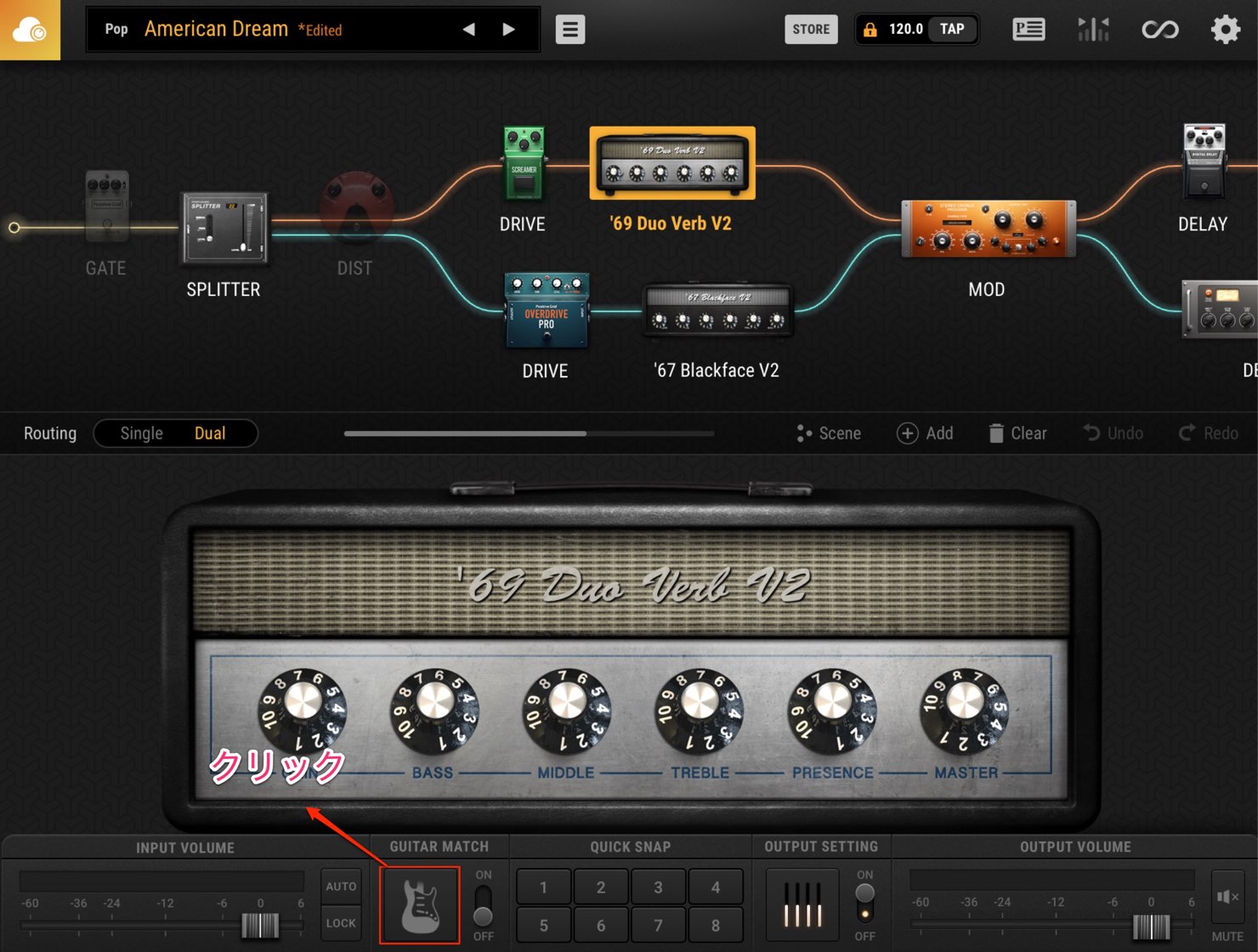Select Quick Snap slot 3
1258x952 pixels.
coord(658,887)
